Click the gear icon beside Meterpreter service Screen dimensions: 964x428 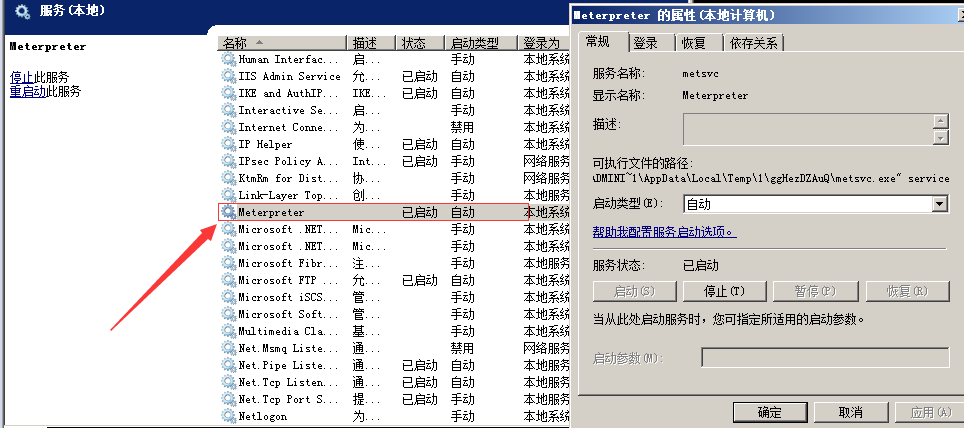click(229, 212)
